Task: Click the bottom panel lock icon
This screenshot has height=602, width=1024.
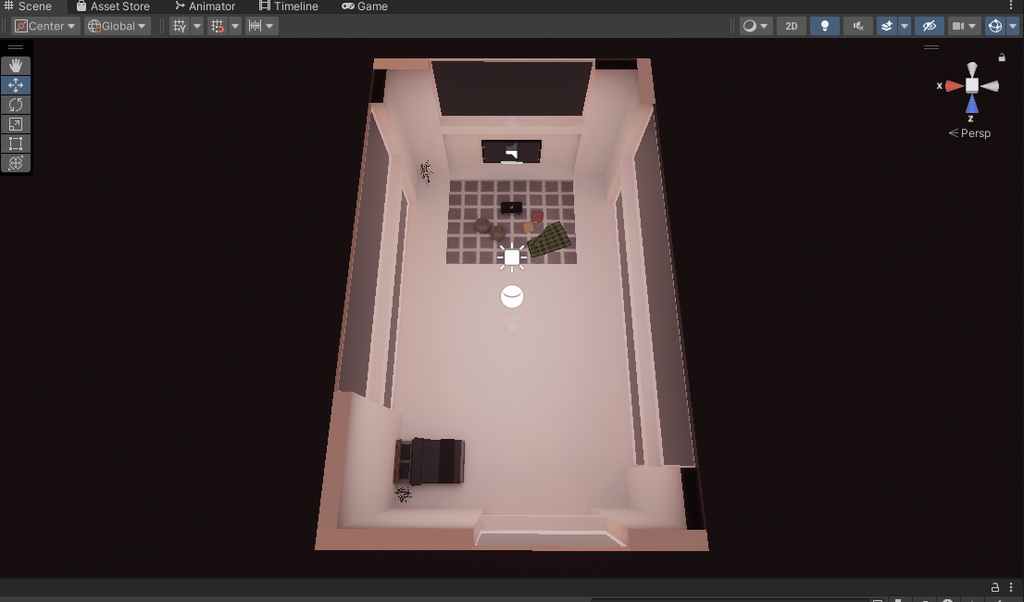Action: [995, 587]
